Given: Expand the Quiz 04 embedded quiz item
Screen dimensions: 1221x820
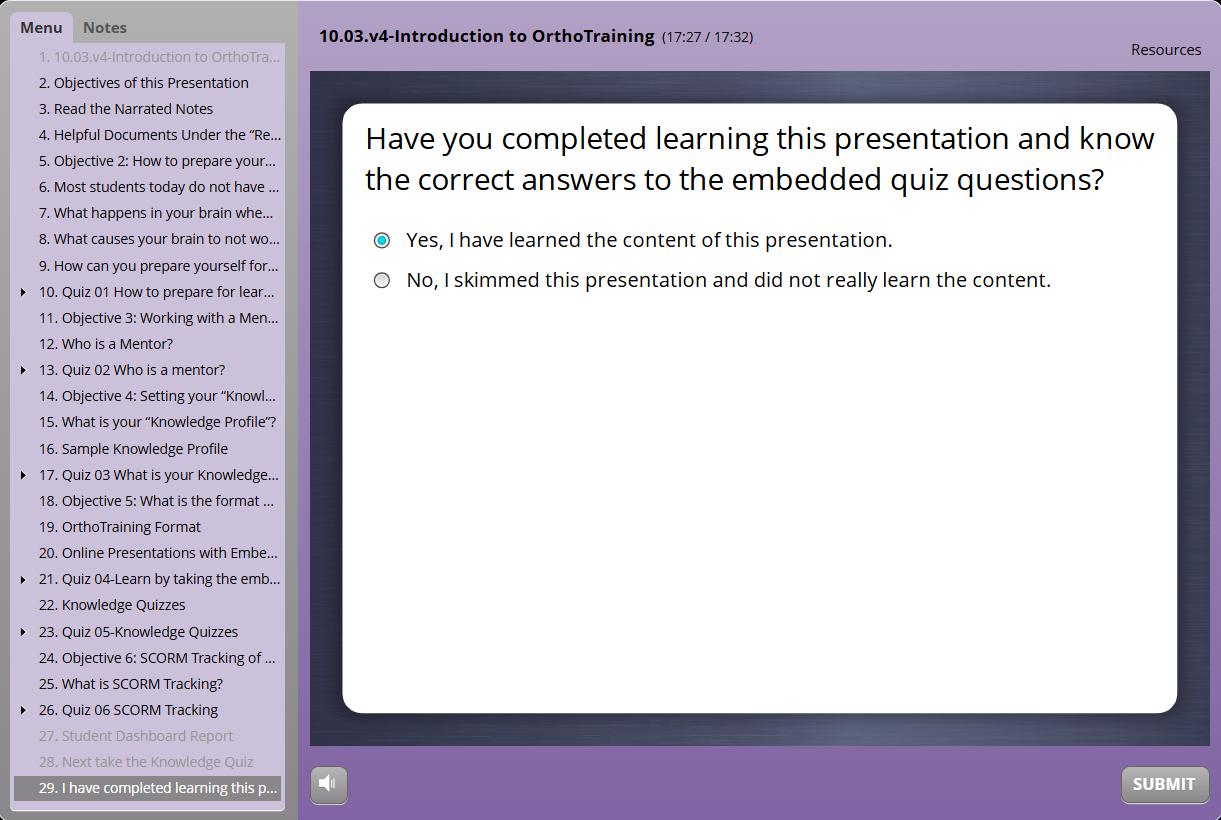Looking at the screenshot, I should 24,579.
